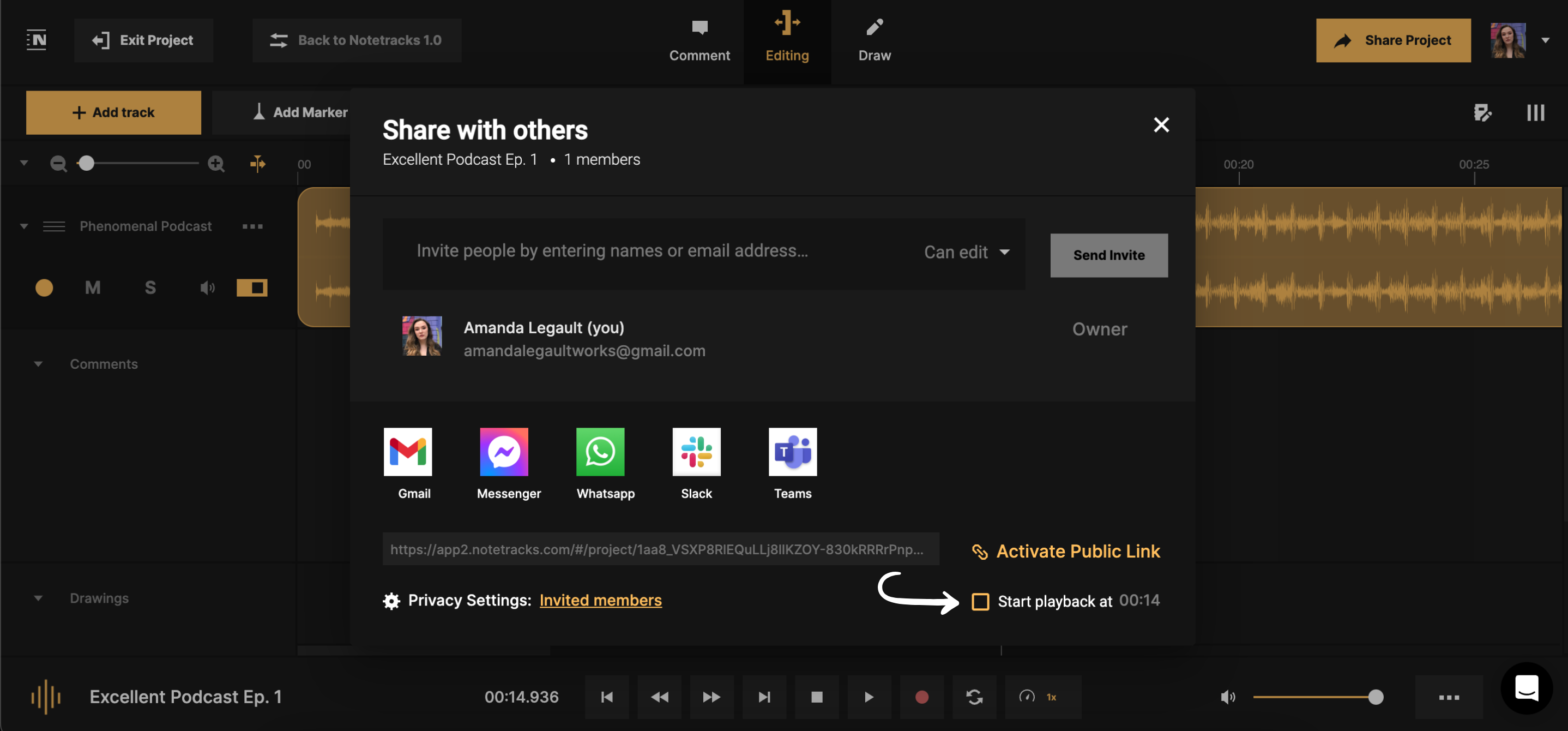Share project via Microsoft Teams
This screenshot has height=731, width=1568.
[793, 452]
